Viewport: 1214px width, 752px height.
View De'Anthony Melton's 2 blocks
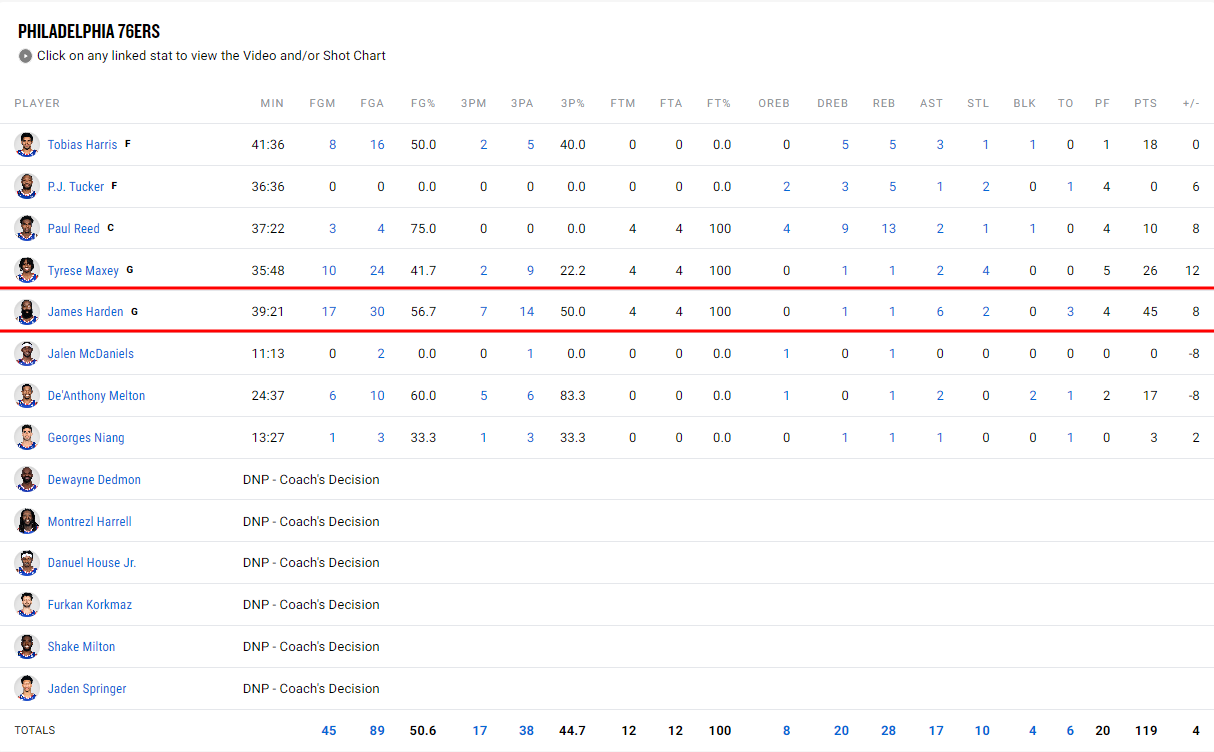pos(1033,396)
